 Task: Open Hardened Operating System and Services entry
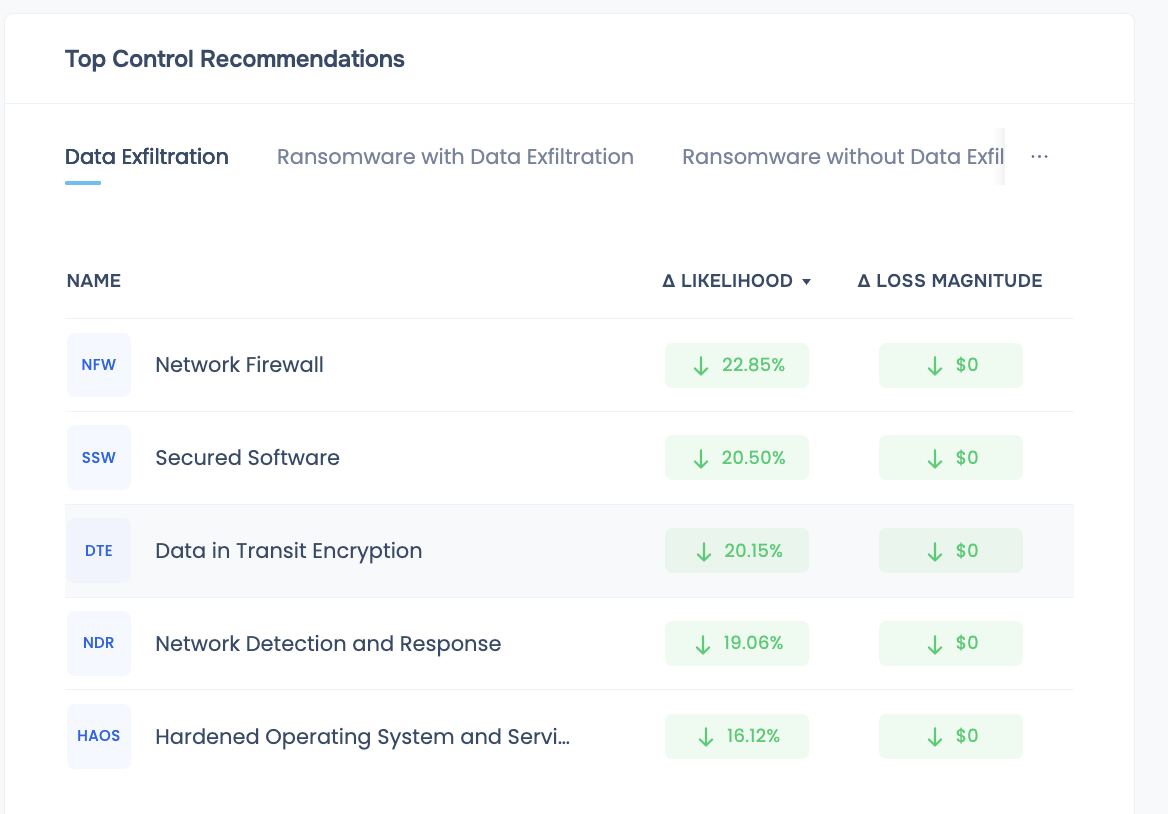(x=362, y=737)
